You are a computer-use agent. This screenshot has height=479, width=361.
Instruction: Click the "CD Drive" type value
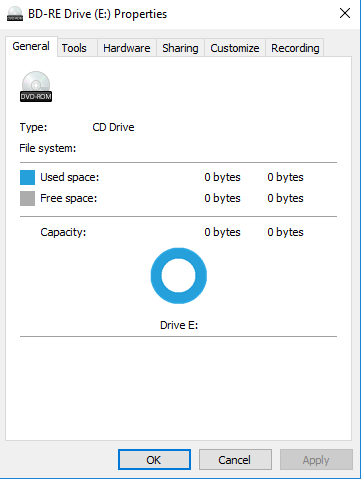[113, 127]
